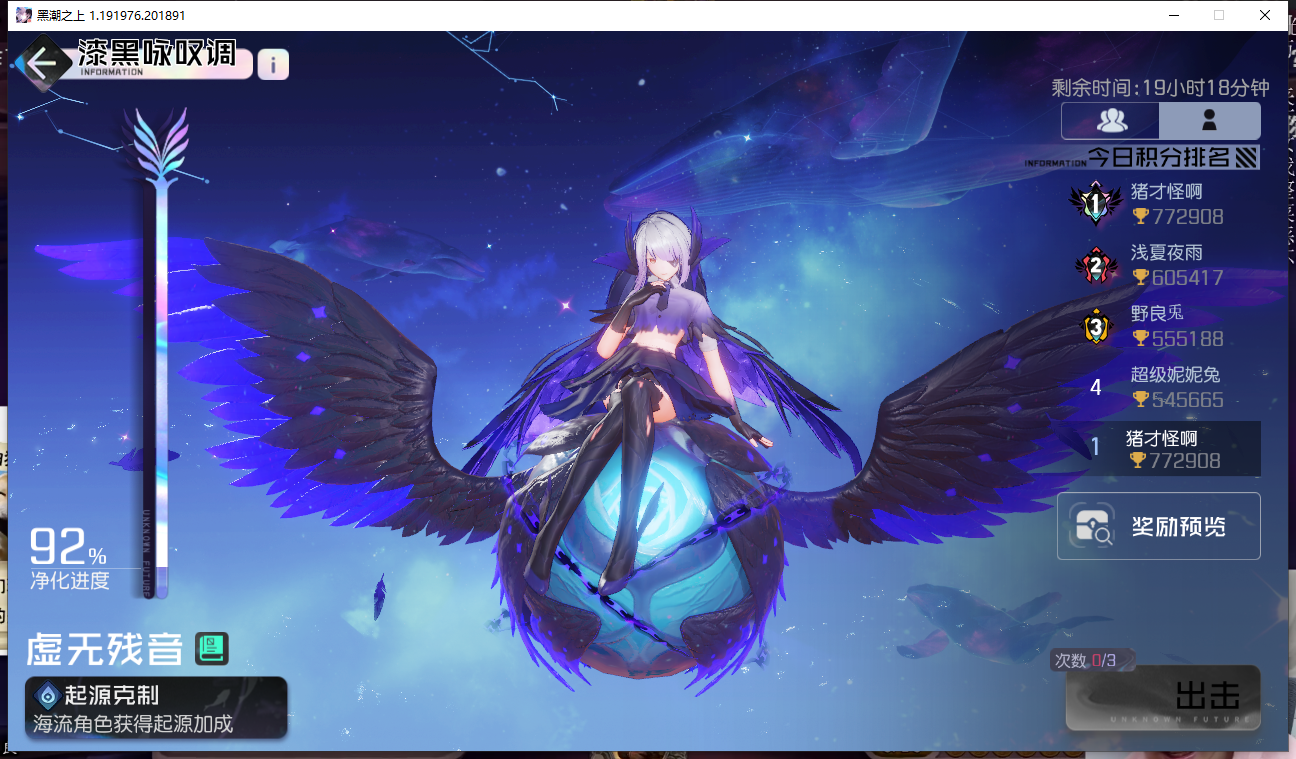Maximize the 黑潮之上 window
The width and height of the screenshot is (1296, 759).
[x=1219, y=15]
